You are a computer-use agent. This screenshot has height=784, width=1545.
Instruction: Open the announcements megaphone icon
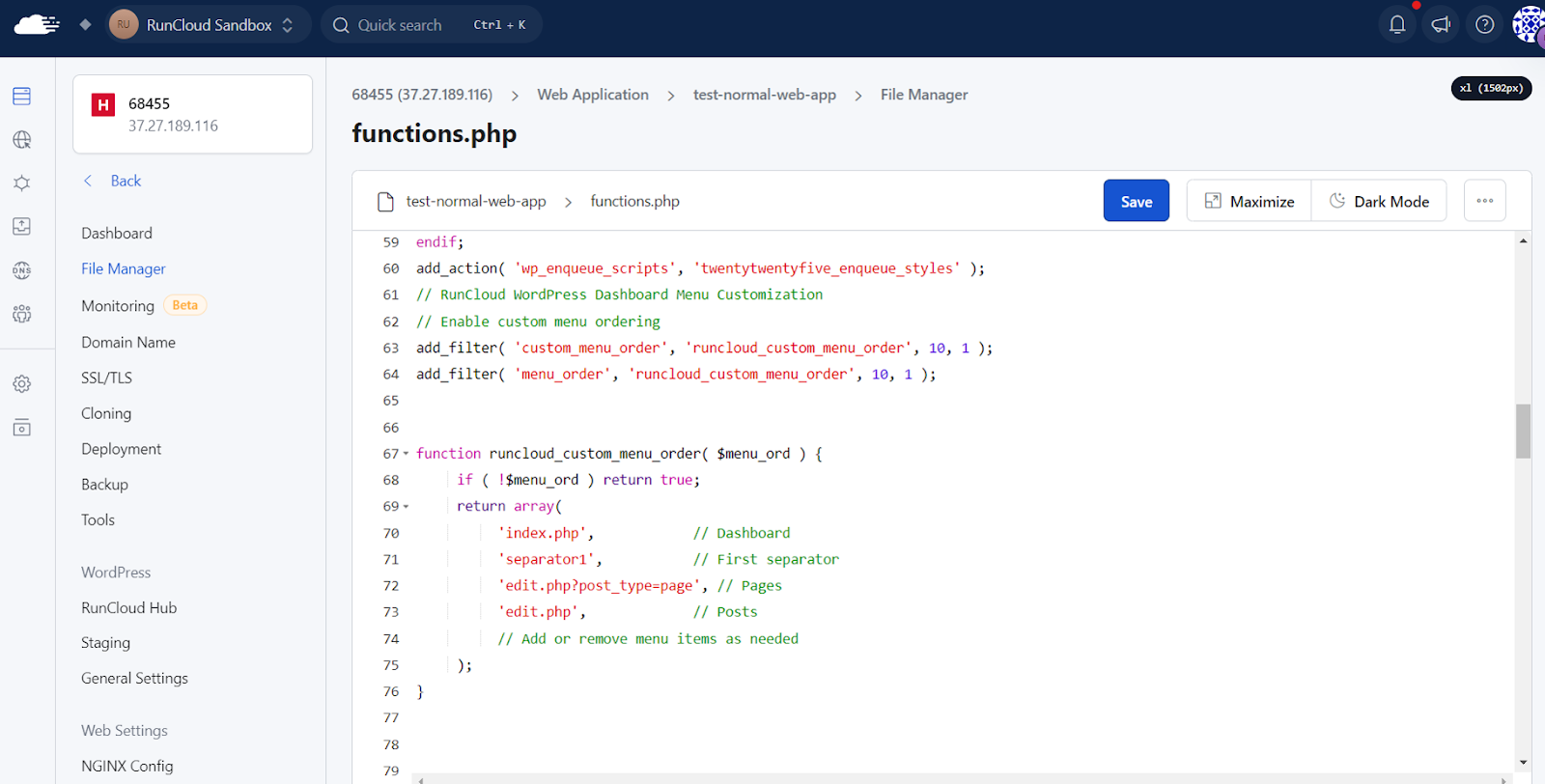coord(1441,25)
